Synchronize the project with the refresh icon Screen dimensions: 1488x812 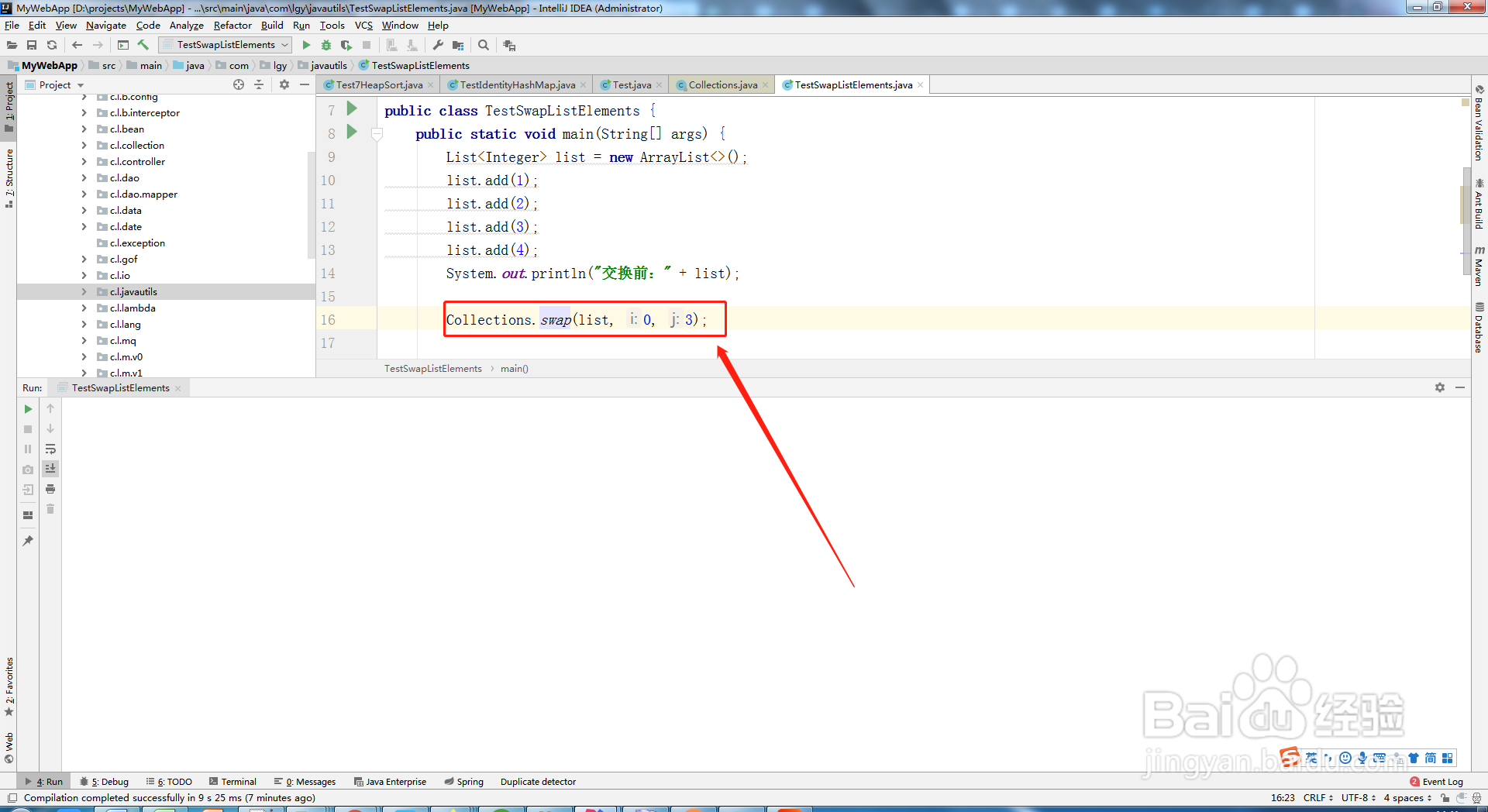pos(52,45)
